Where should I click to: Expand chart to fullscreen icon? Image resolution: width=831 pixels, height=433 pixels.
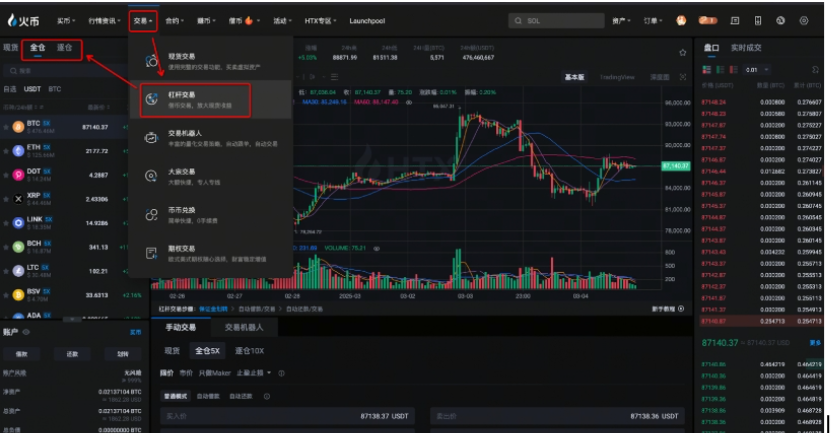(x=684, y=76)
